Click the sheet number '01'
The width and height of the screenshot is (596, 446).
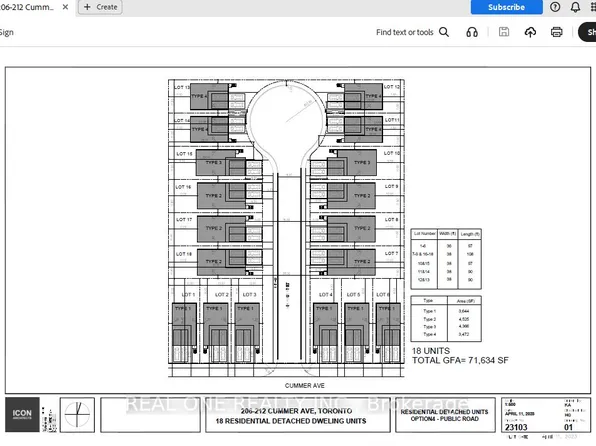(568, 427)
